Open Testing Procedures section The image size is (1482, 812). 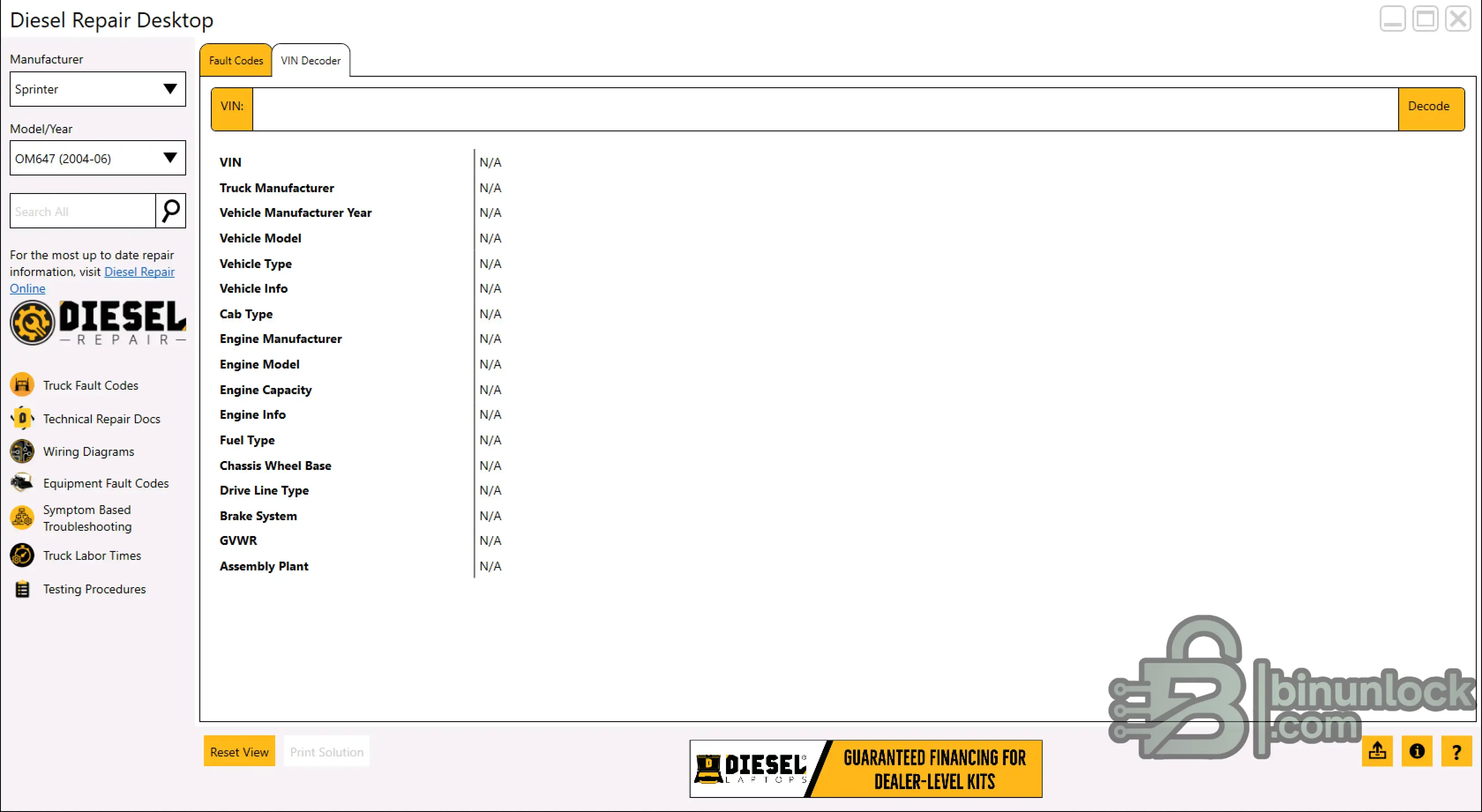click(x=94, y=589)
